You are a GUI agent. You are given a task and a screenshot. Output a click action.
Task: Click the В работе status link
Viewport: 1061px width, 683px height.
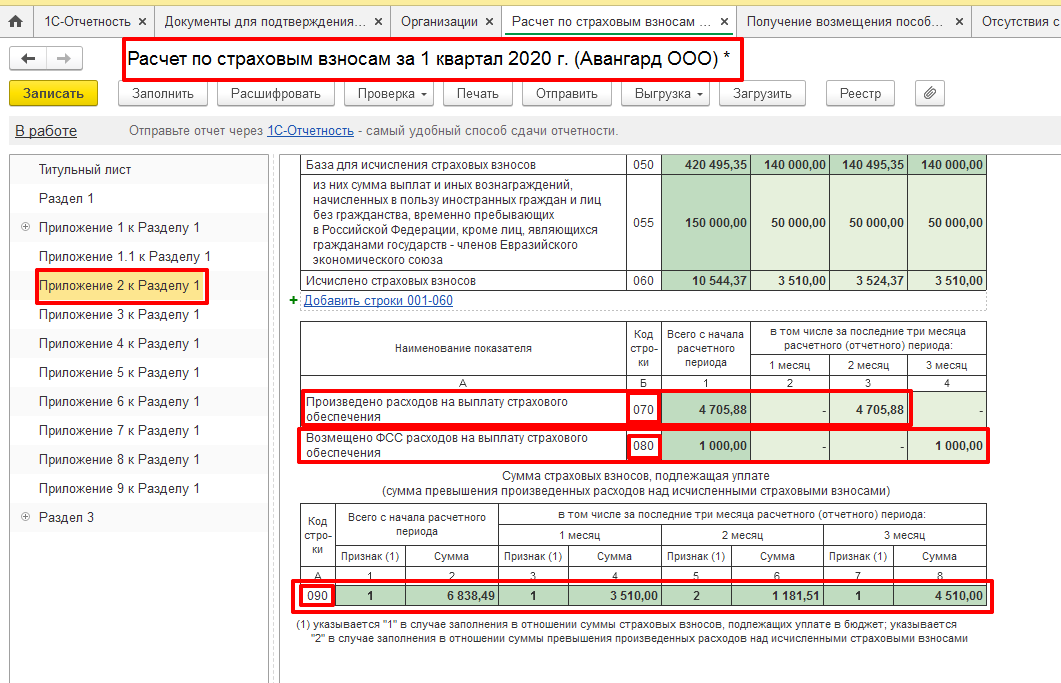[x=46, y=131]
